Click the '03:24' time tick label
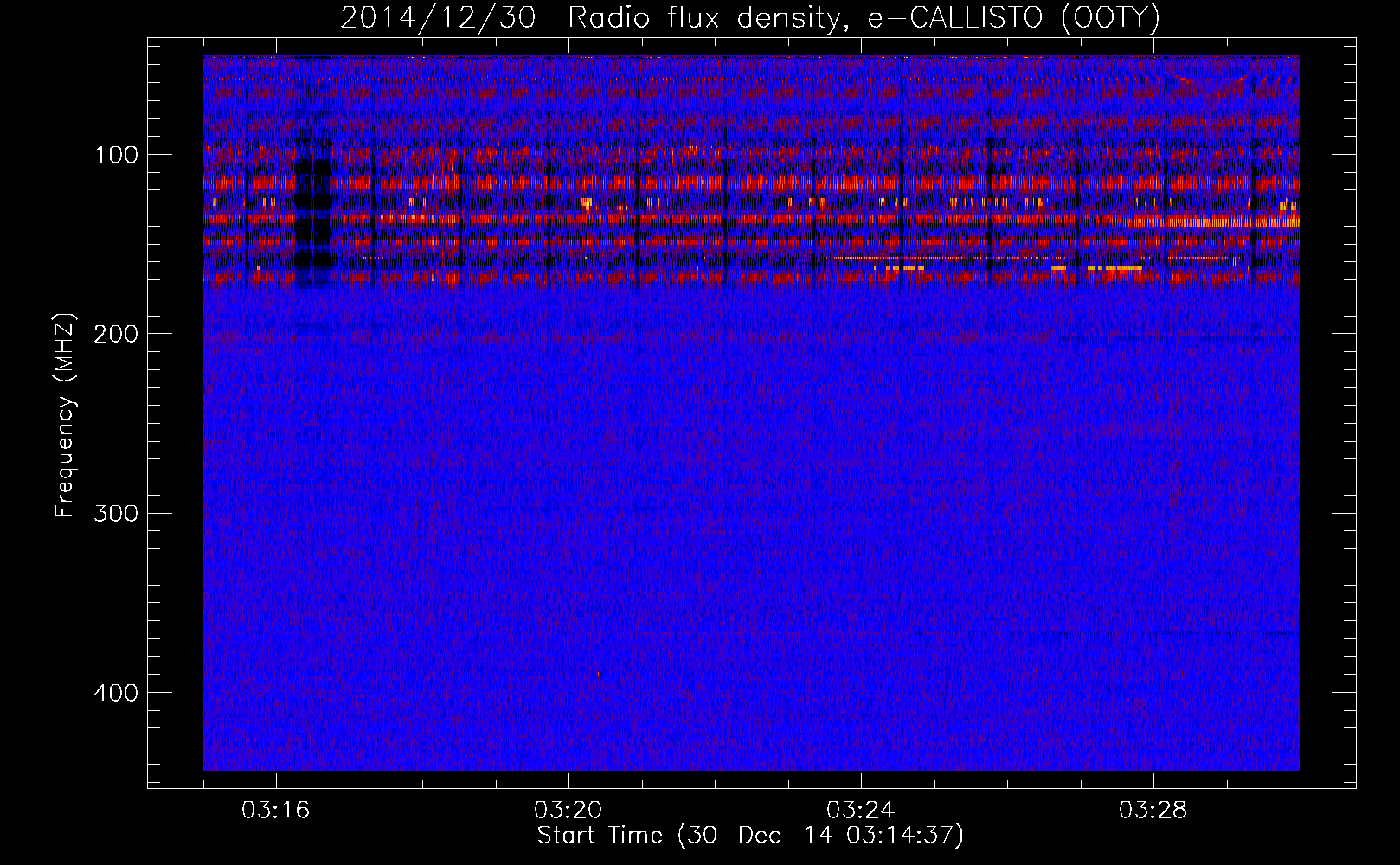This screenshot has height=865, width=1400. tap(861, 811)
